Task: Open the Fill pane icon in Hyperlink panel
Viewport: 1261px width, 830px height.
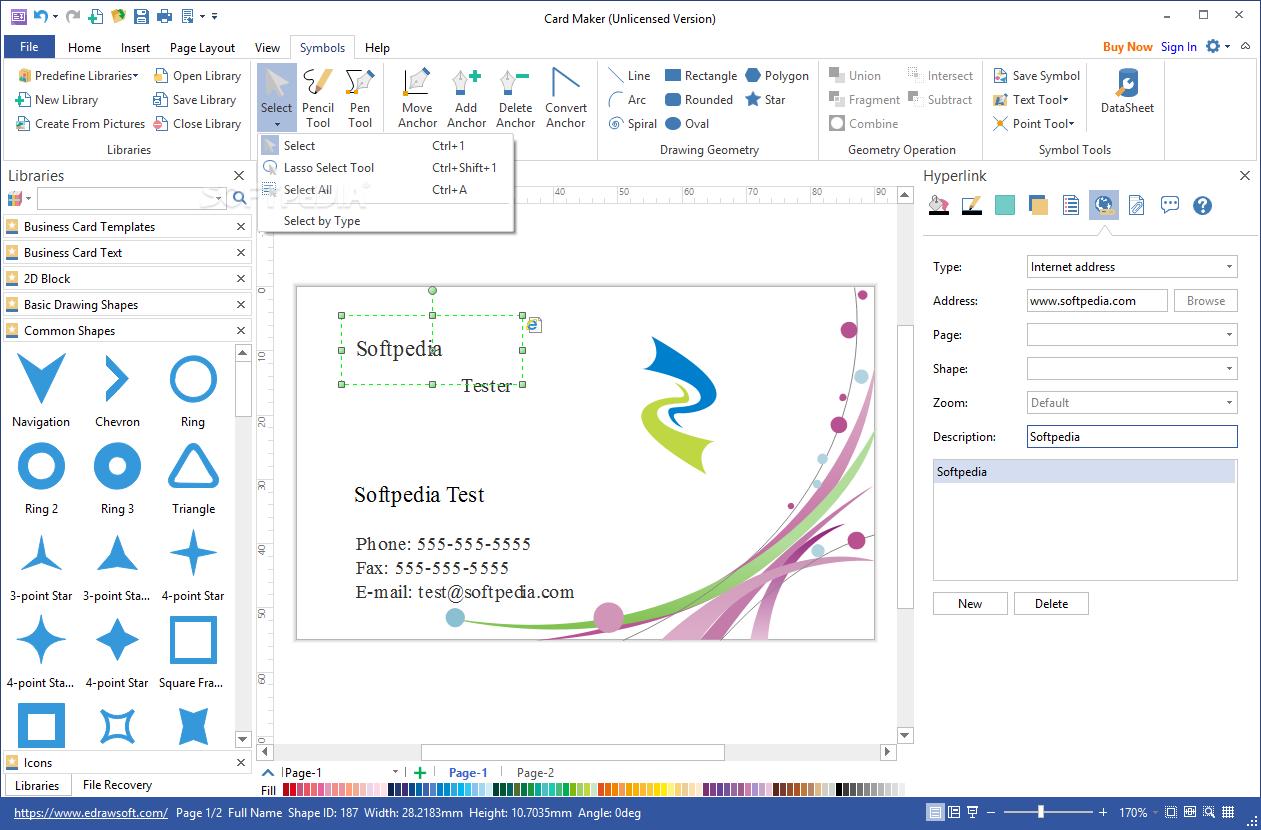Action: [x=938, y=205]
